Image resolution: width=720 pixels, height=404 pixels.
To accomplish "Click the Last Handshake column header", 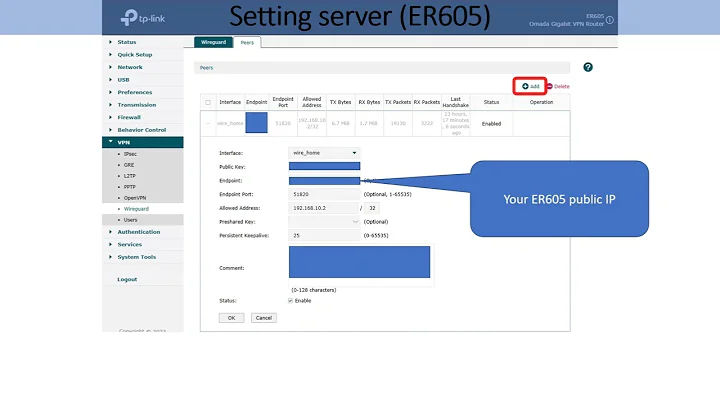I will [x=456, y=102].
